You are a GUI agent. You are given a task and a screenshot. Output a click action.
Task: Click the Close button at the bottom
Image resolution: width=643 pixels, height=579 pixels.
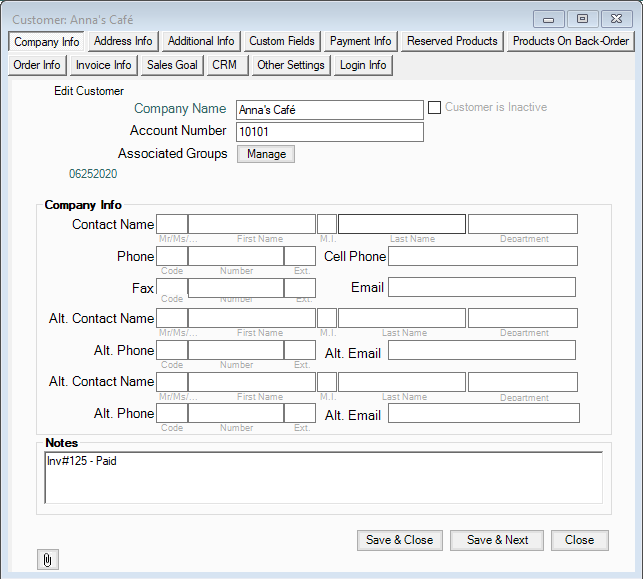click(579, 540)
